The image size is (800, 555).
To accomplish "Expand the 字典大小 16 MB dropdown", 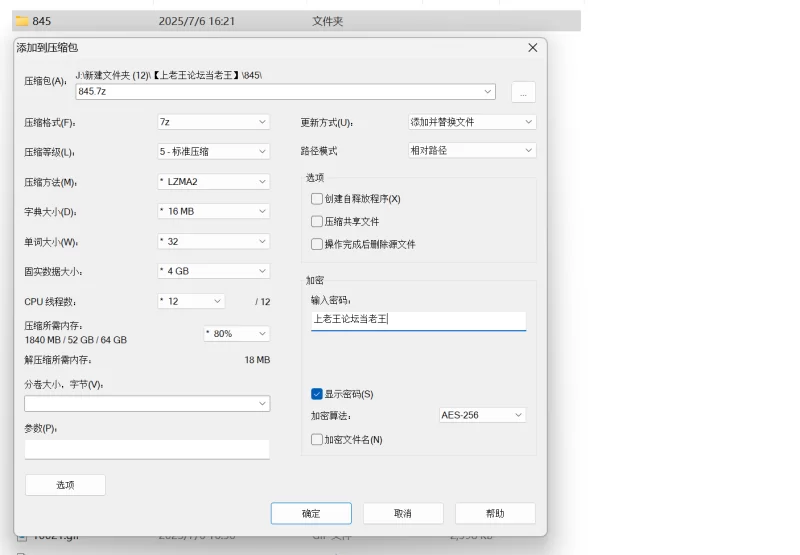I will (212, 212).
